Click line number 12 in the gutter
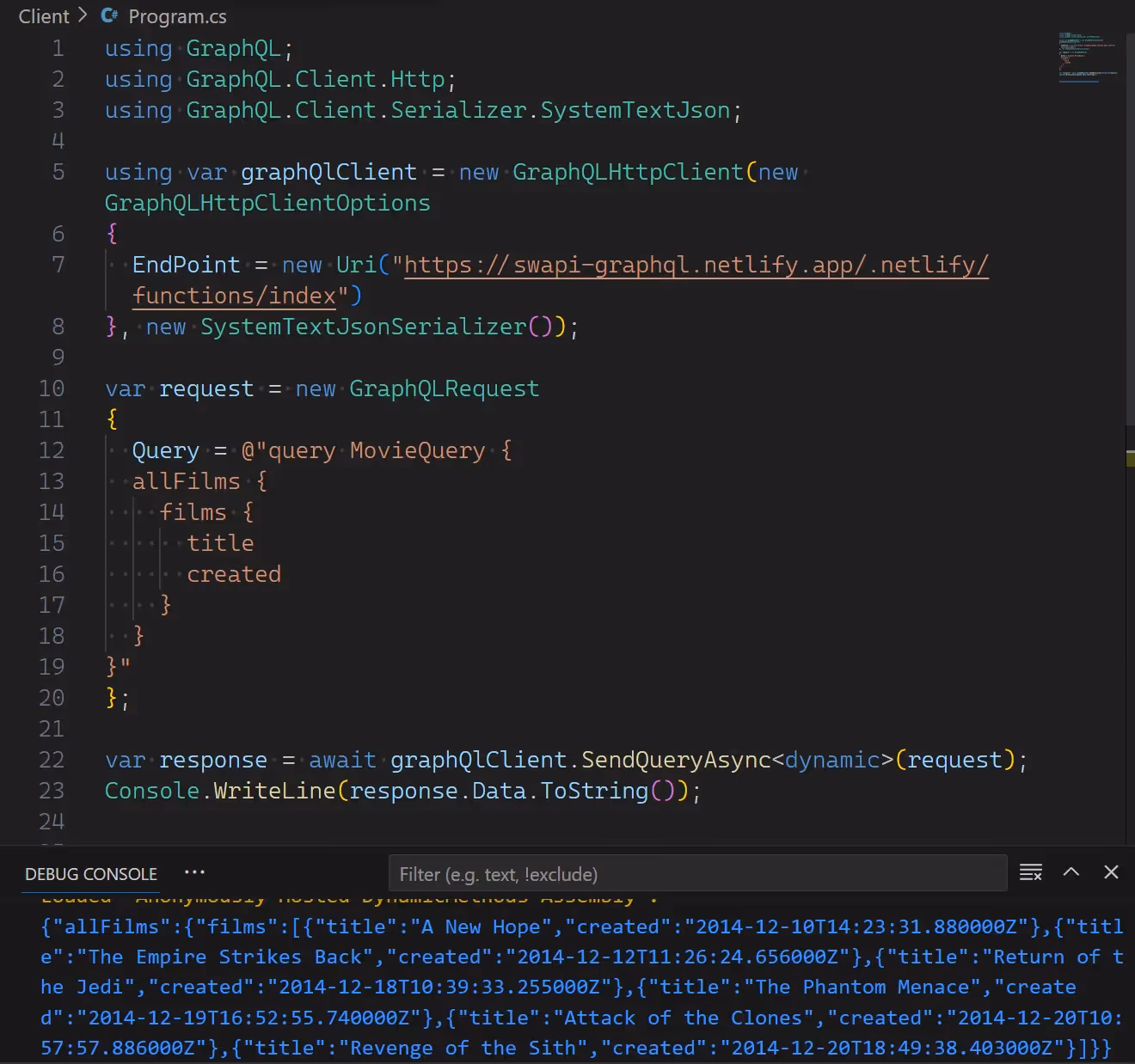1135x1064 pixels. click(52, 449)
